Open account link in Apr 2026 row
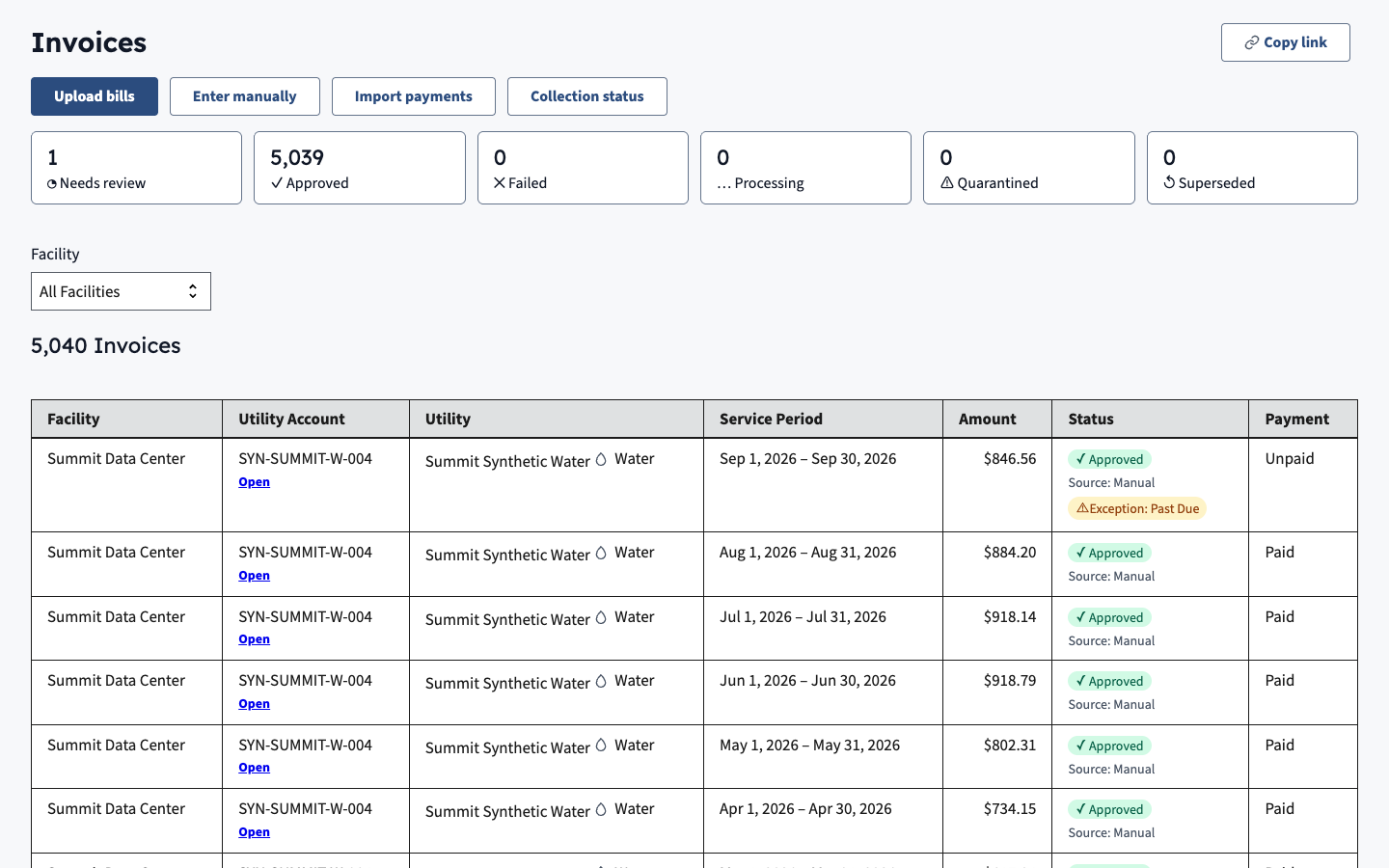The width and height of the screenshot is (1389, 868). (x=254, y=832)
